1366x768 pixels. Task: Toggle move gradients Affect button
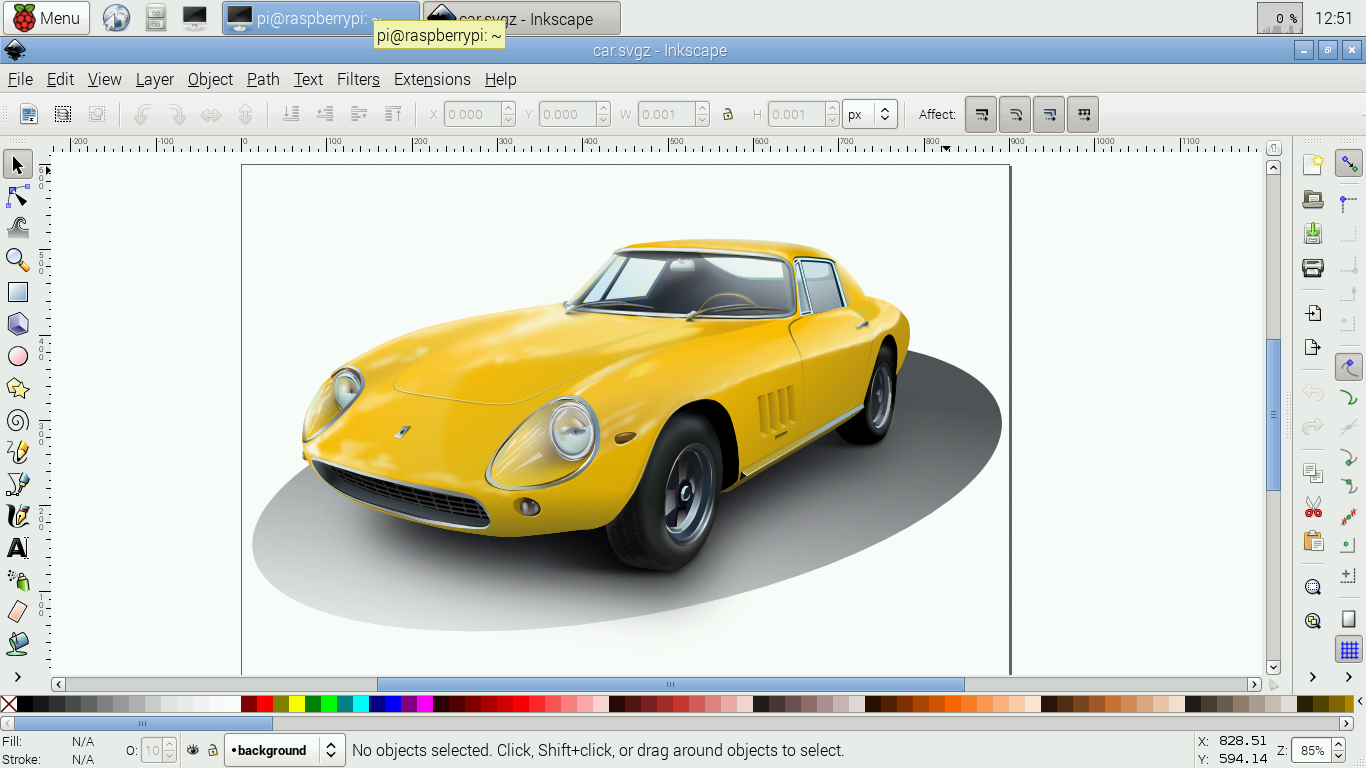pyautogui.click(x=1049, y=115)
